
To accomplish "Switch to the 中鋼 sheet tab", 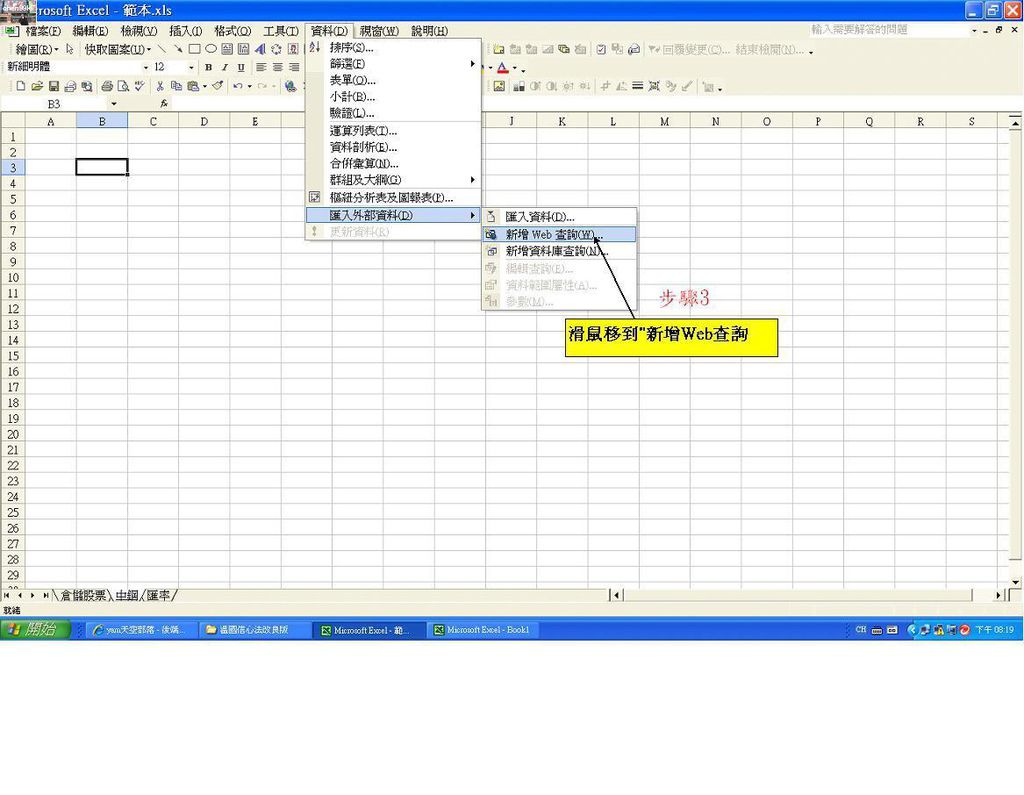I will (x=127, y=595).
